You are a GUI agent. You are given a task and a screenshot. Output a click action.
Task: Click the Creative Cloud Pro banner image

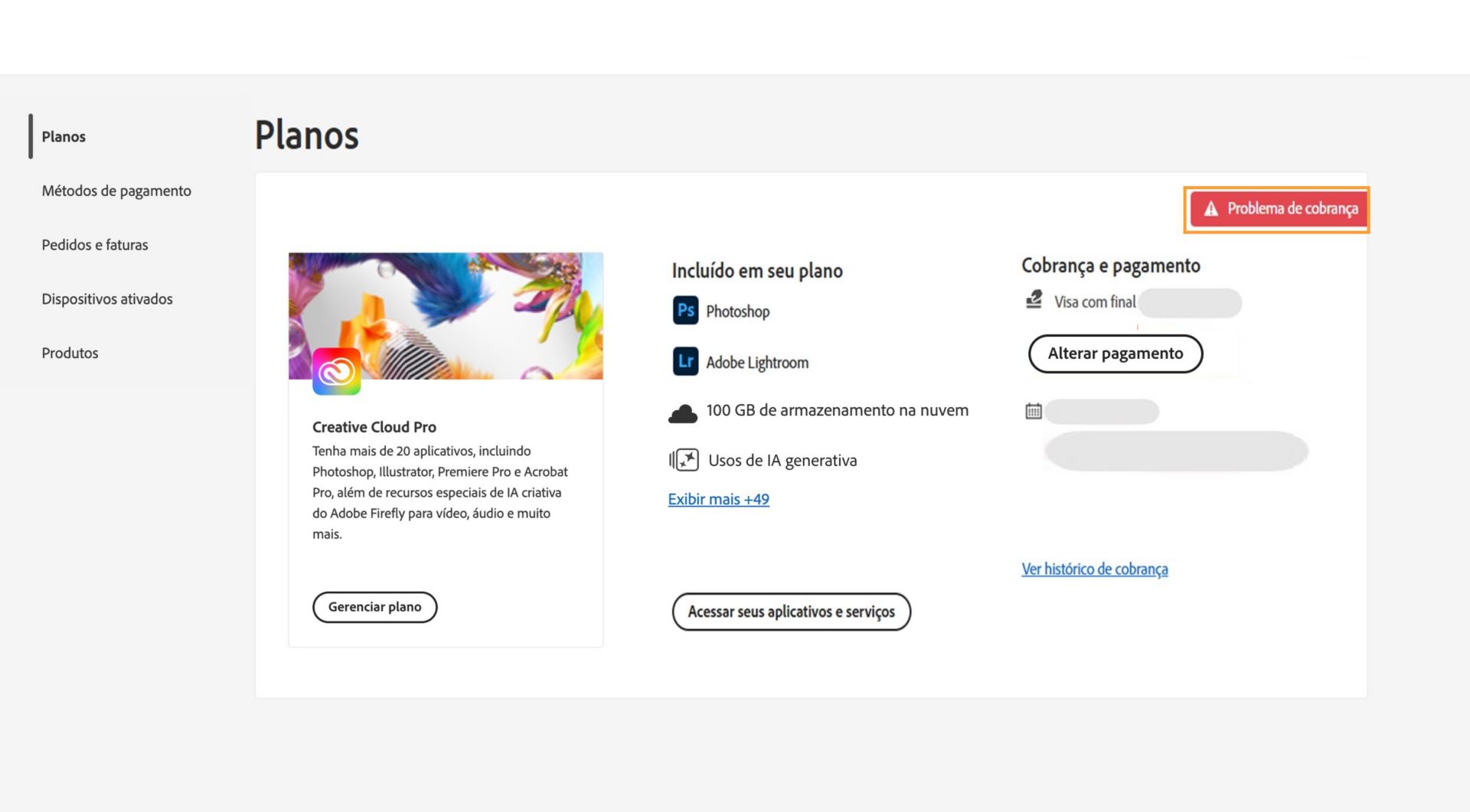[x=446, y=316]
